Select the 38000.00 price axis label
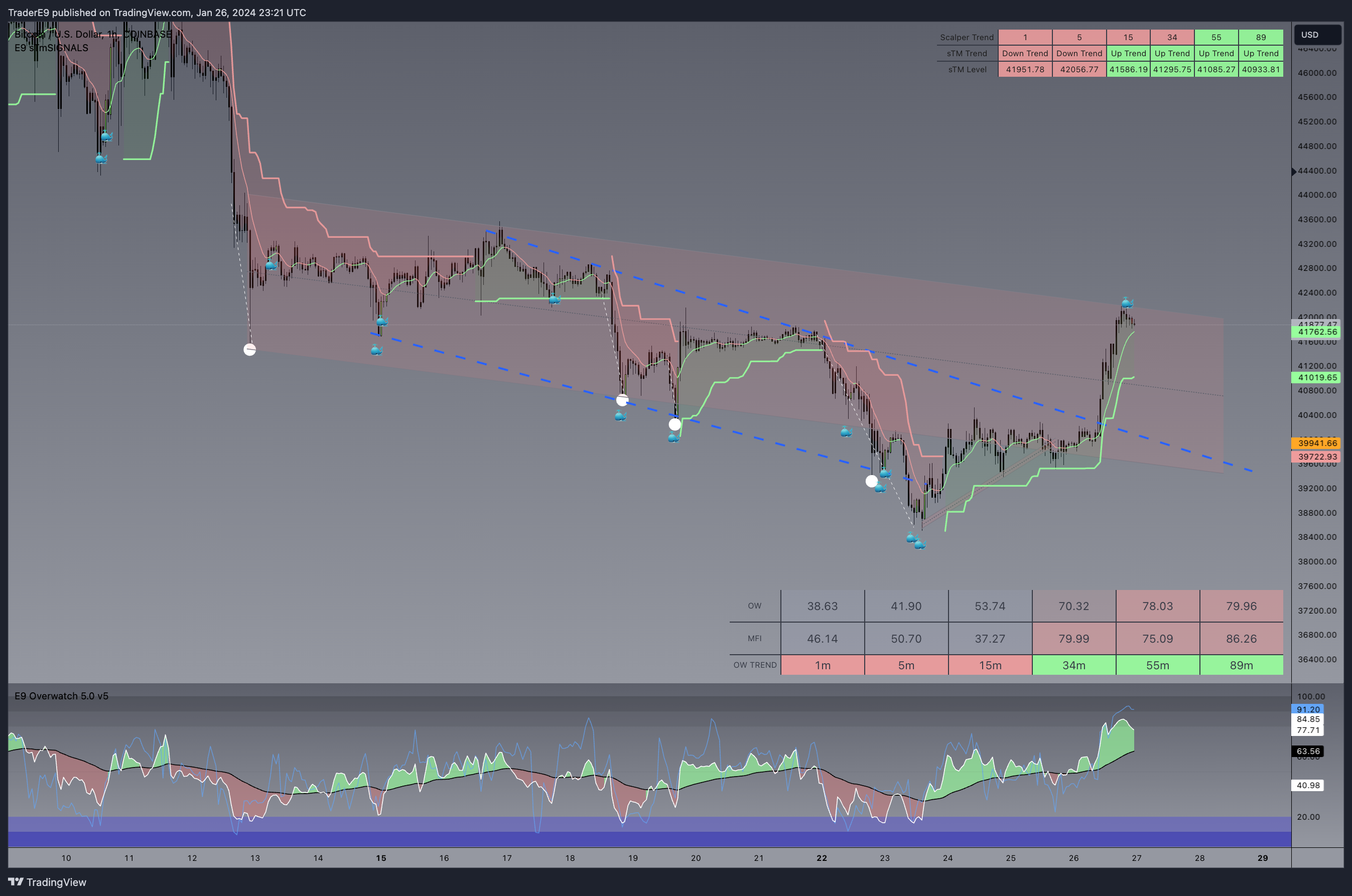 click(x=1317, y=562)
